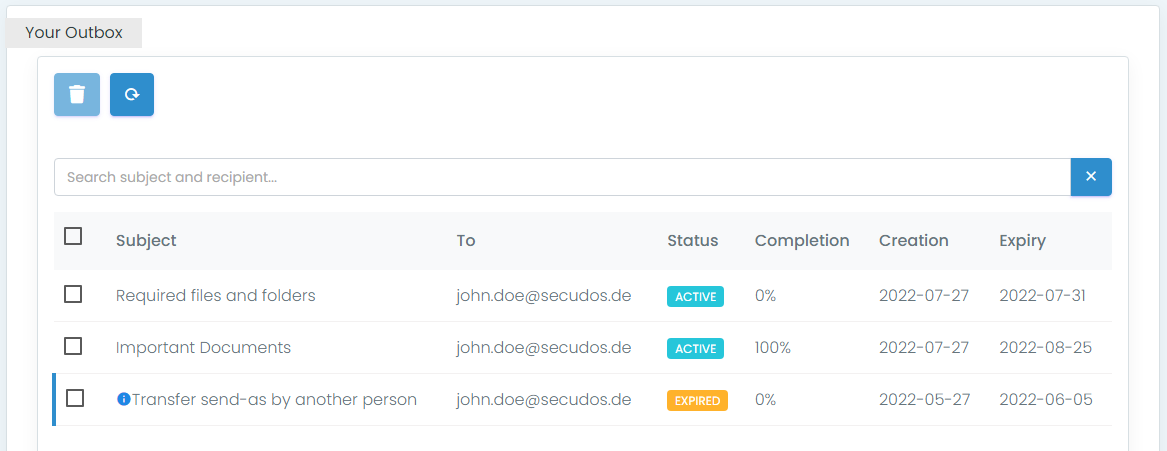Click info icon beside Transfer send-as subject
The image size is (1167, 451).
(124, 399)
